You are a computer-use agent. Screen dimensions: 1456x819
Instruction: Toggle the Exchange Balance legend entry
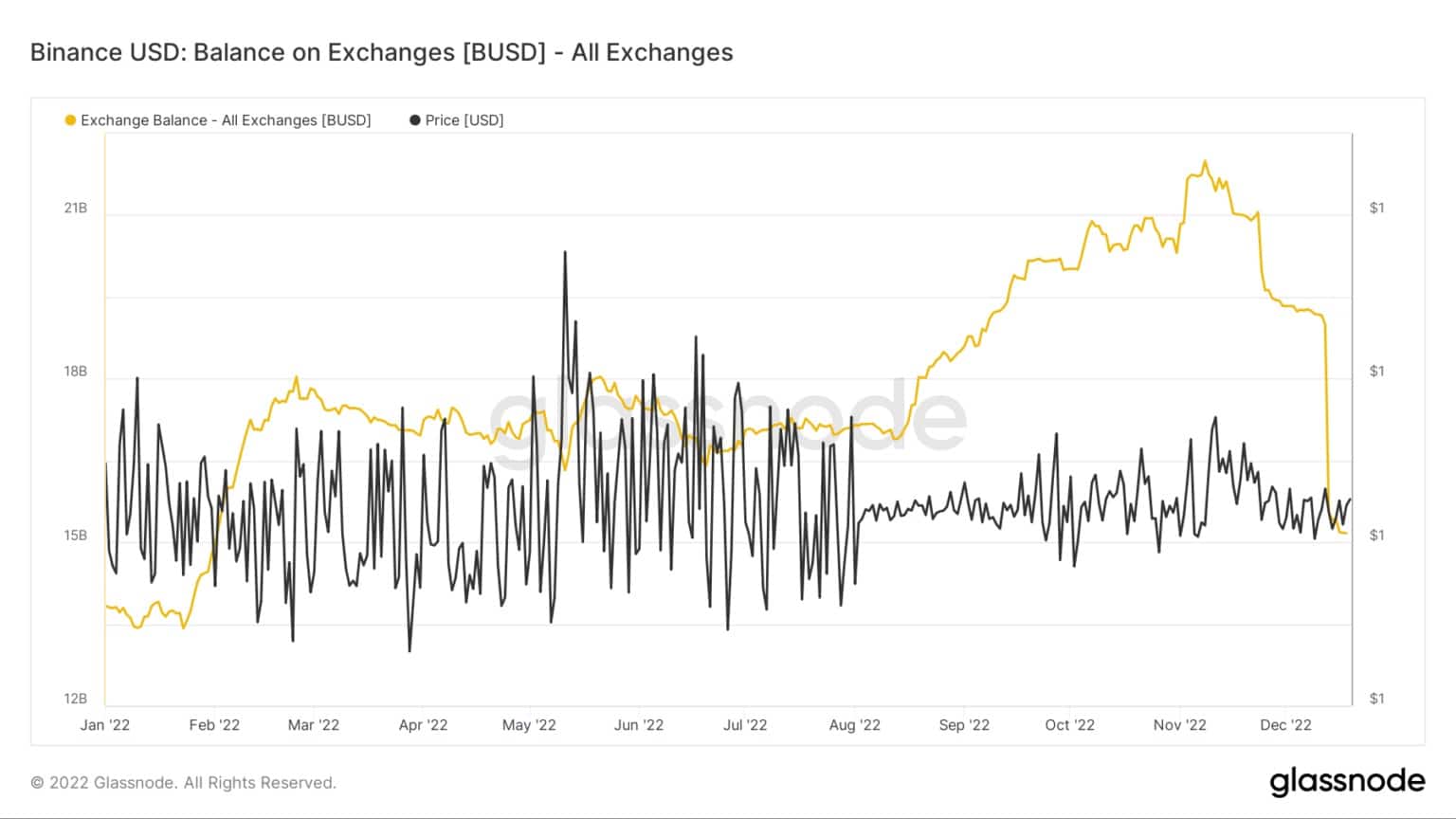tap(218, 120)
